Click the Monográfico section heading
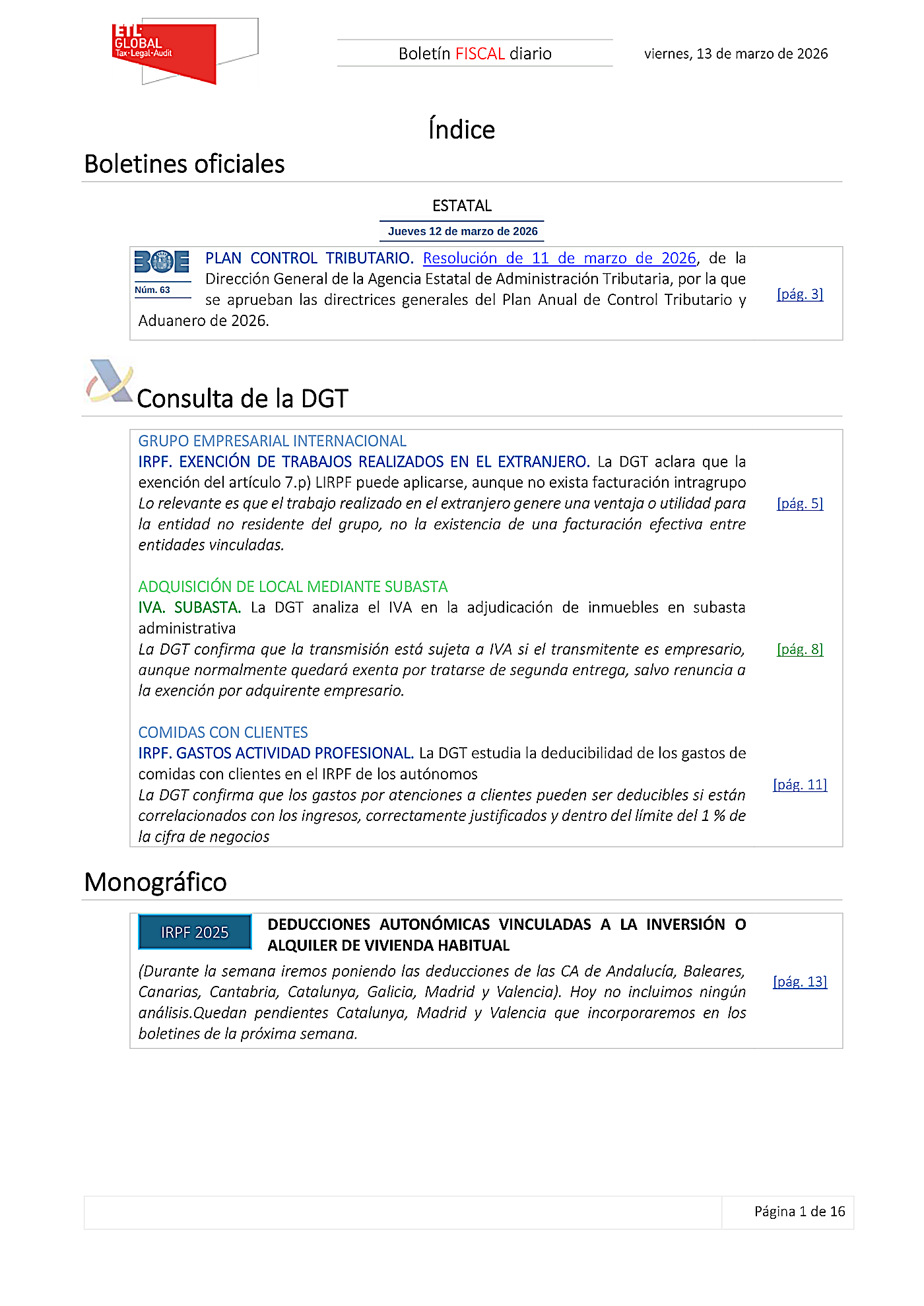The height and width of the screenshot is (1306, 924). click(x=155, y=882)
